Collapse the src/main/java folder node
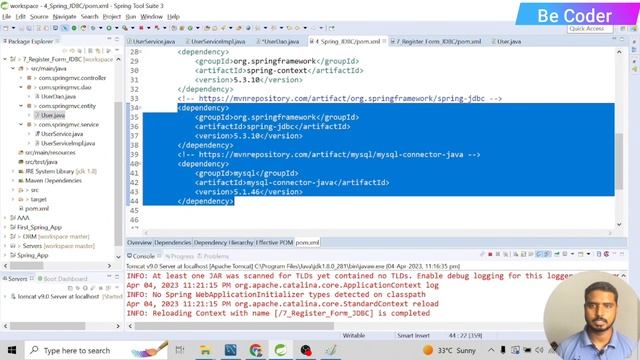 point(13,69)
